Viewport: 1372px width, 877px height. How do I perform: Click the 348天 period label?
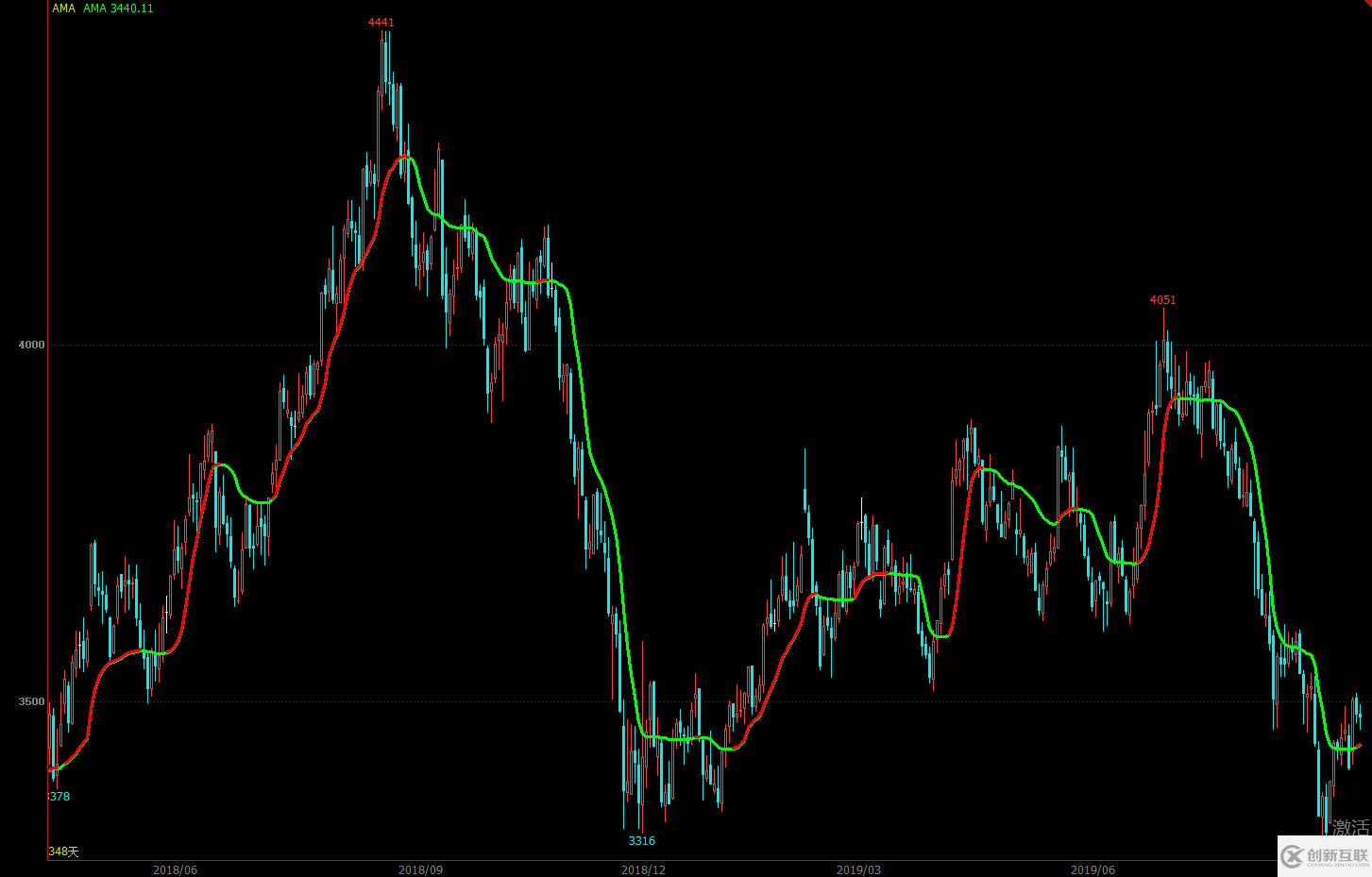tap(63, 852)
